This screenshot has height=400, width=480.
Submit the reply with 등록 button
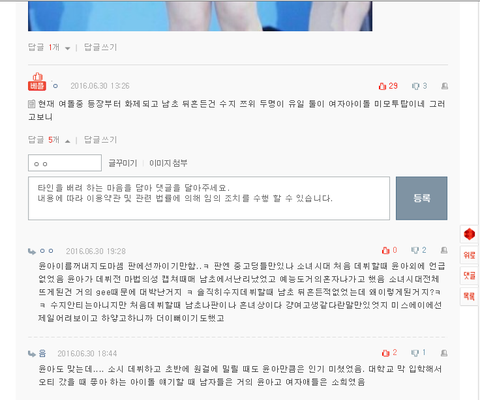(421, 198)
